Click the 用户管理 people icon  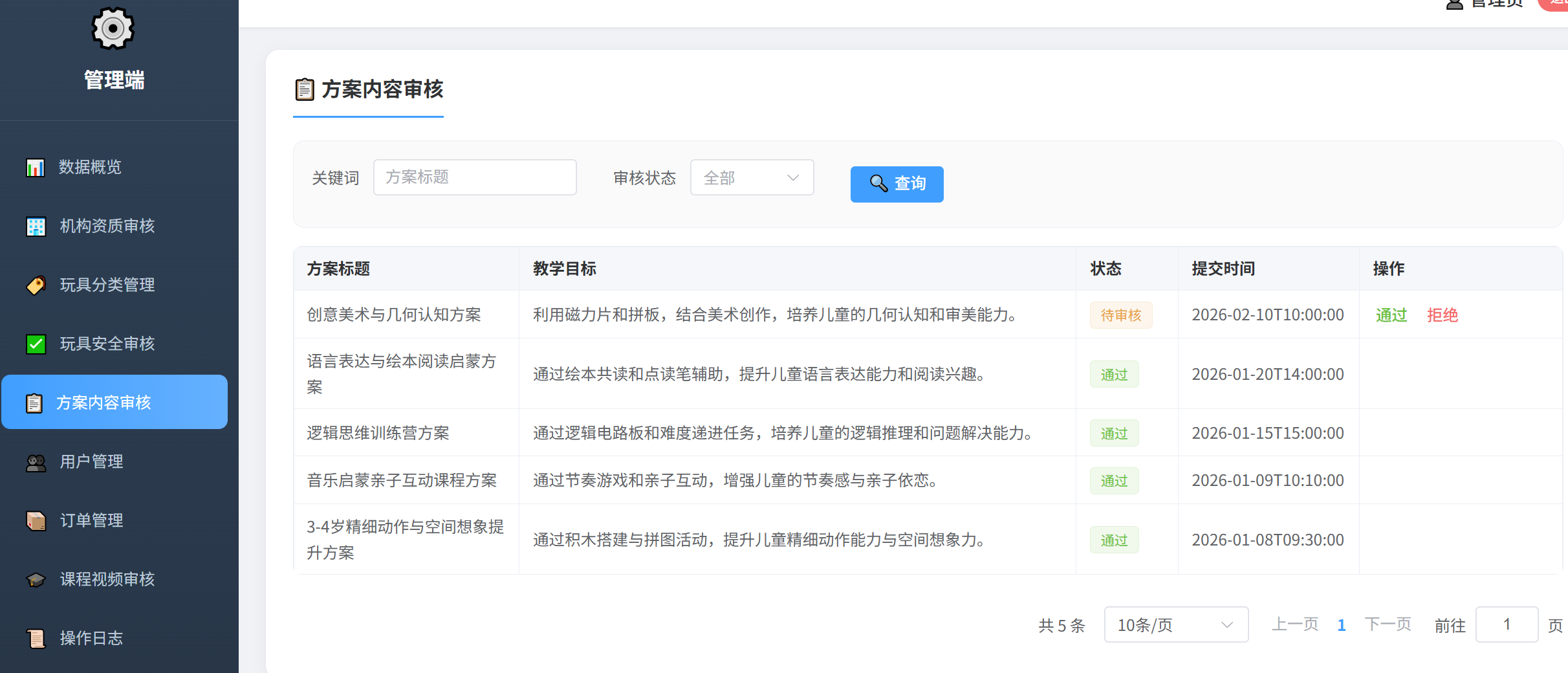(36, 462)
